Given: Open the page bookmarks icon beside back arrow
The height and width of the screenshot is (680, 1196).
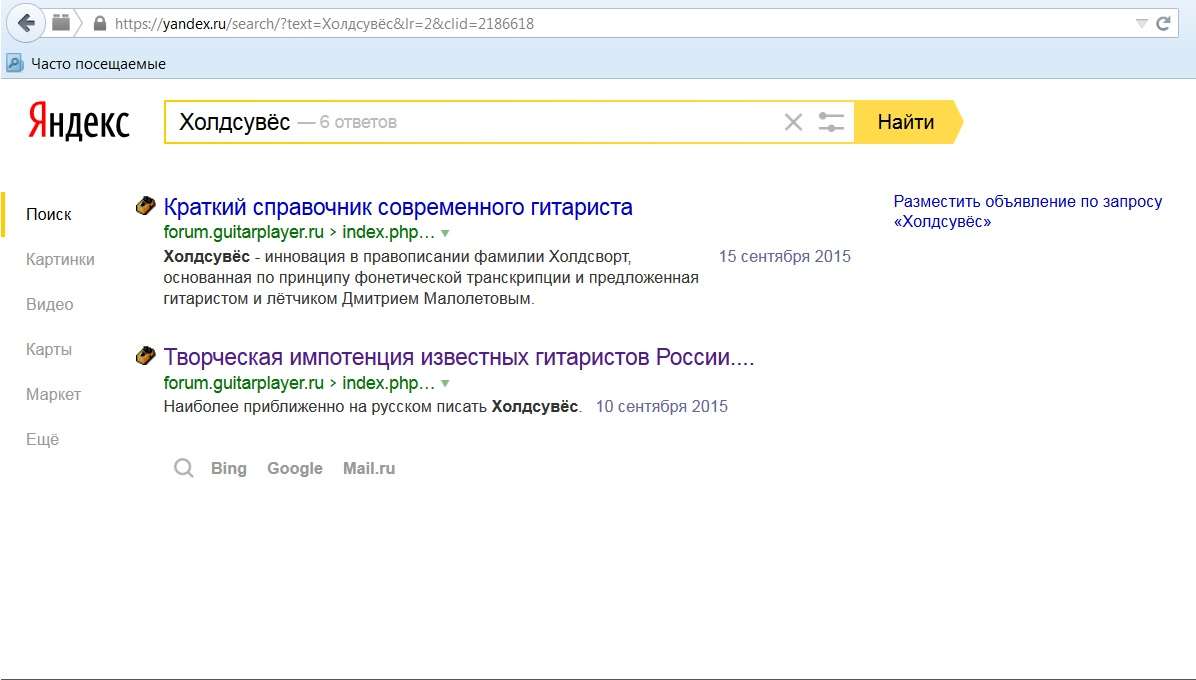Looking at the screenshot, I should [61, 24].
